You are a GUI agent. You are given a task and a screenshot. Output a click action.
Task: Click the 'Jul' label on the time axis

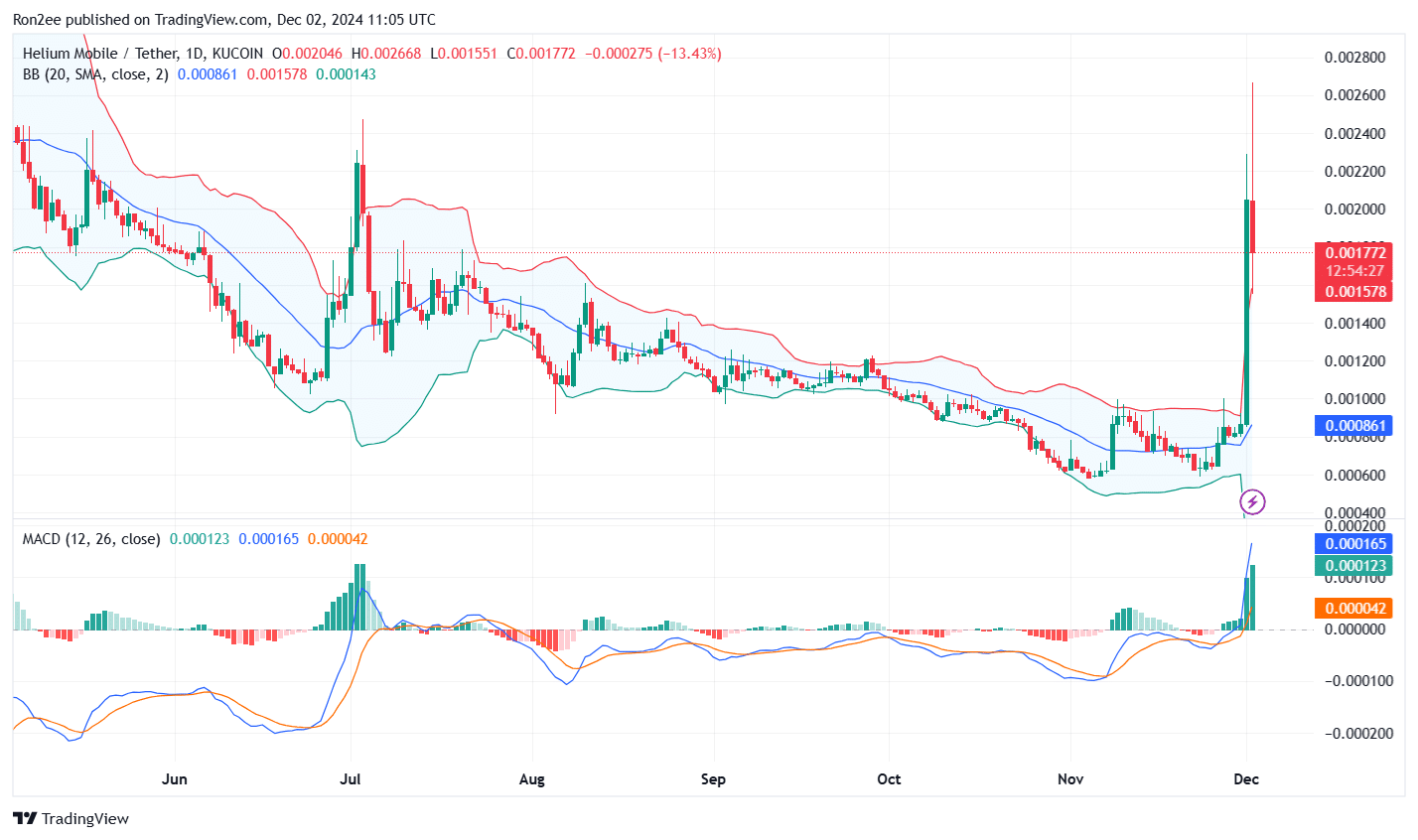[x=350, y=779]
